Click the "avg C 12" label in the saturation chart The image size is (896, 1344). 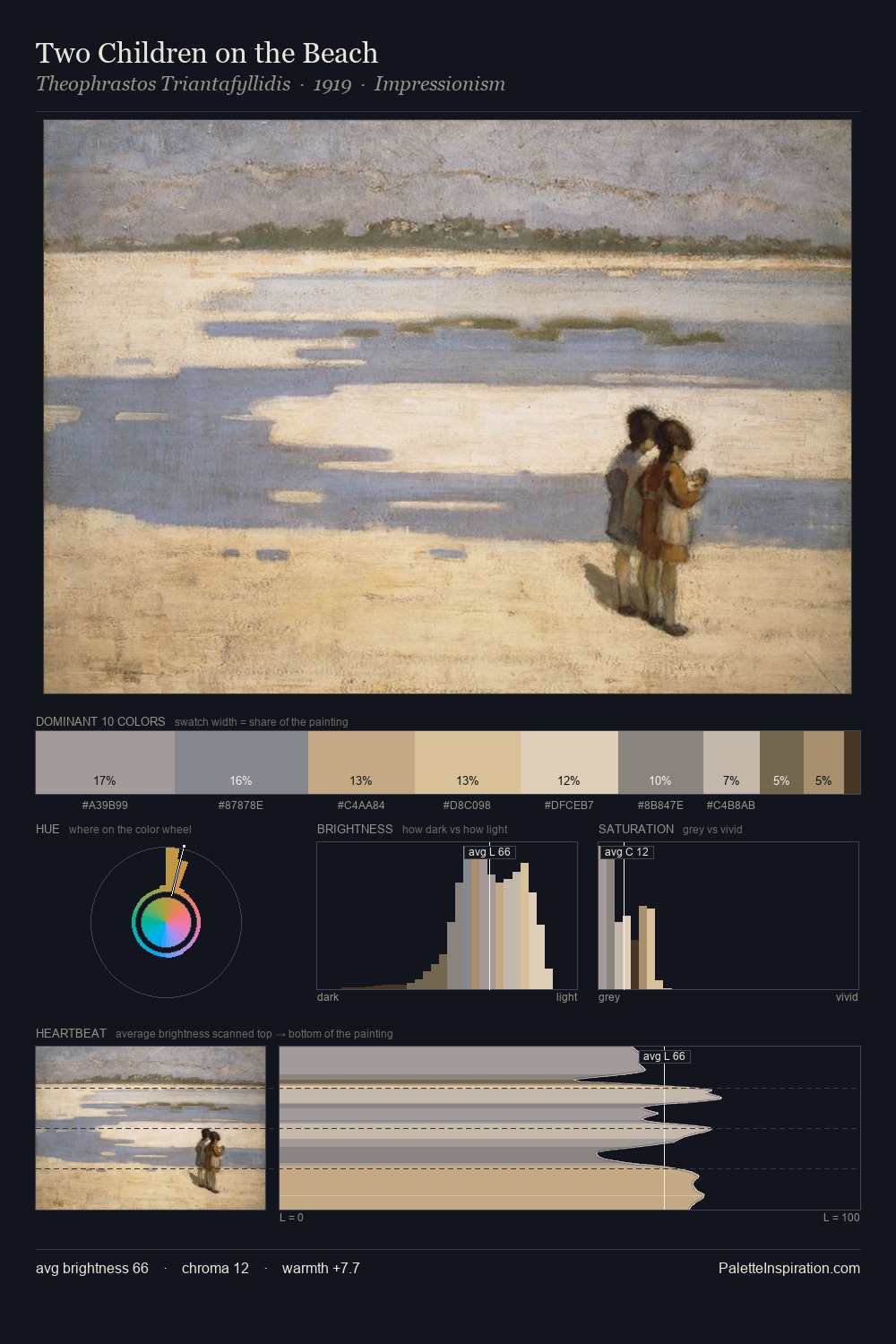(626, 852)
